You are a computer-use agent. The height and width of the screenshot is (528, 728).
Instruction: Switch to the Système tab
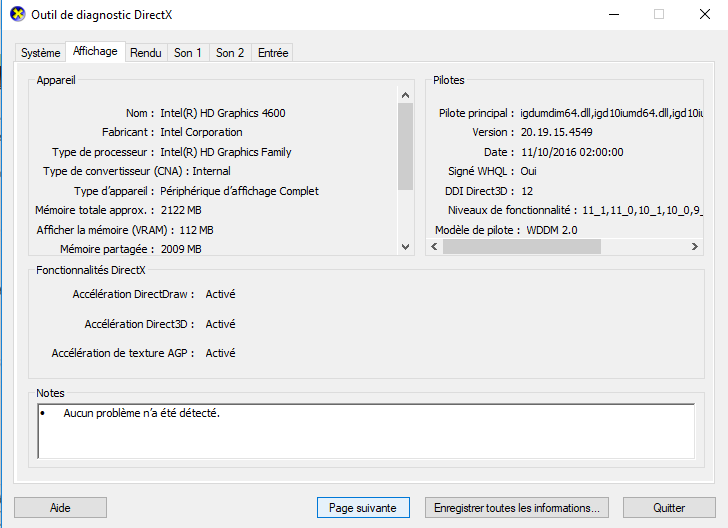coord(40,53)
